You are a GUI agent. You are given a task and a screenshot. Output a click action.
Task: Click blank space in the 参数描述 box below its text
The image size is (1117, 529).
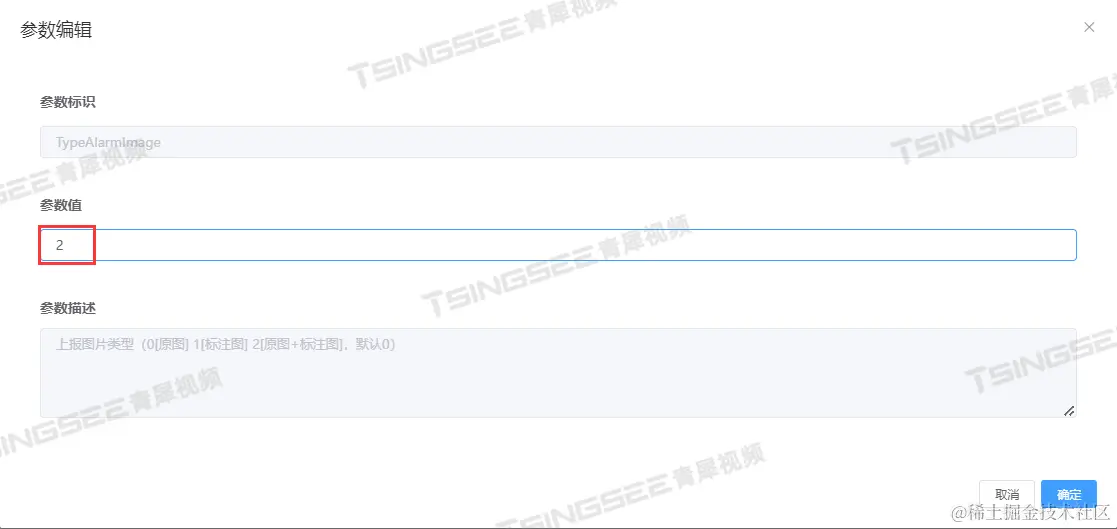[558, 388]
